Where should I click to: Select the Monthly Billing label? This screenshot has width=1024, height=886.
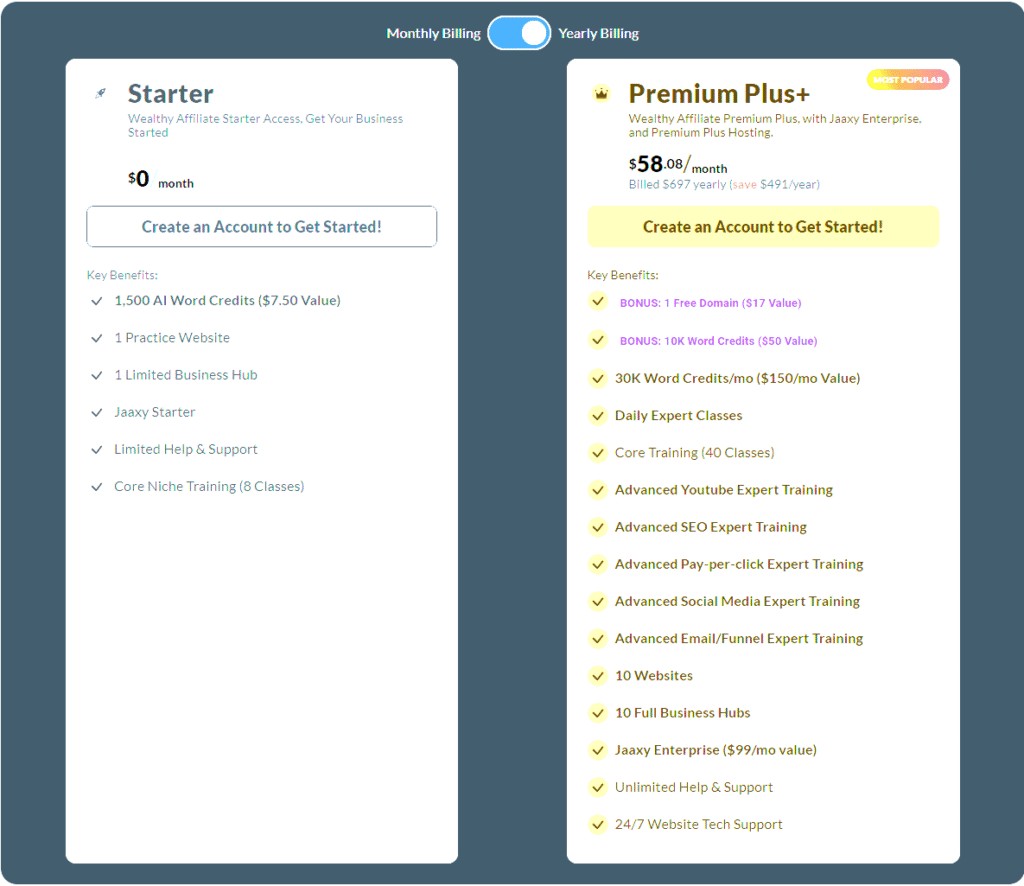click(x=434, y=33)
